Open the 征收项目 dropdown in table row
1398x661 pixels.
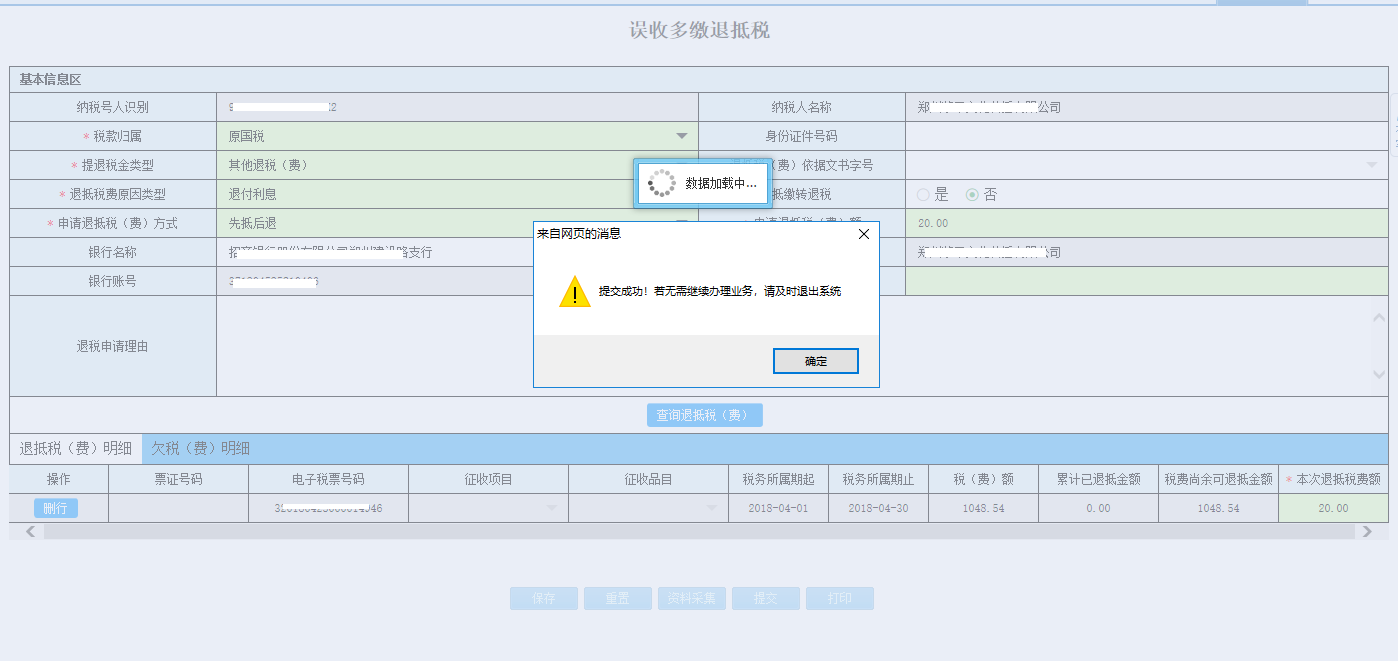pos(551,508)
